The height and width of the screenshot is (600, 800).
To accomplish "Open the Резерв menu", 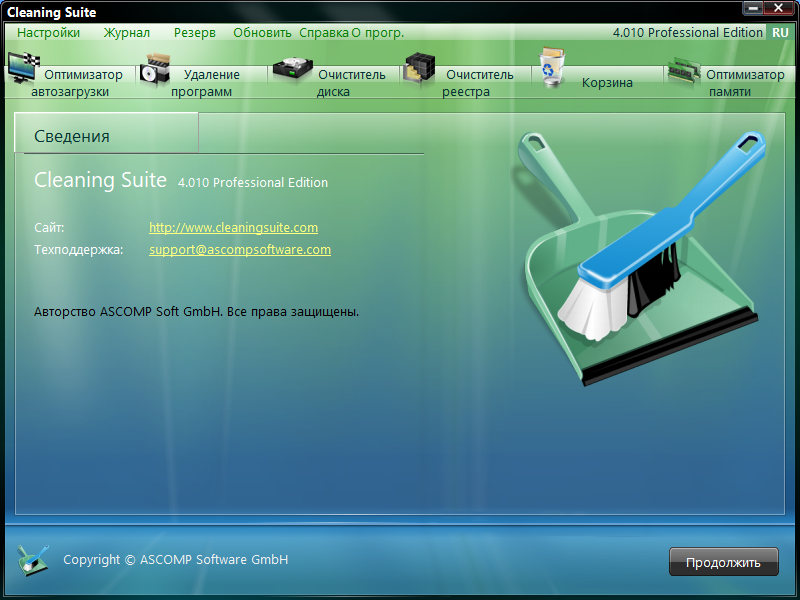I will pos(194,33).
